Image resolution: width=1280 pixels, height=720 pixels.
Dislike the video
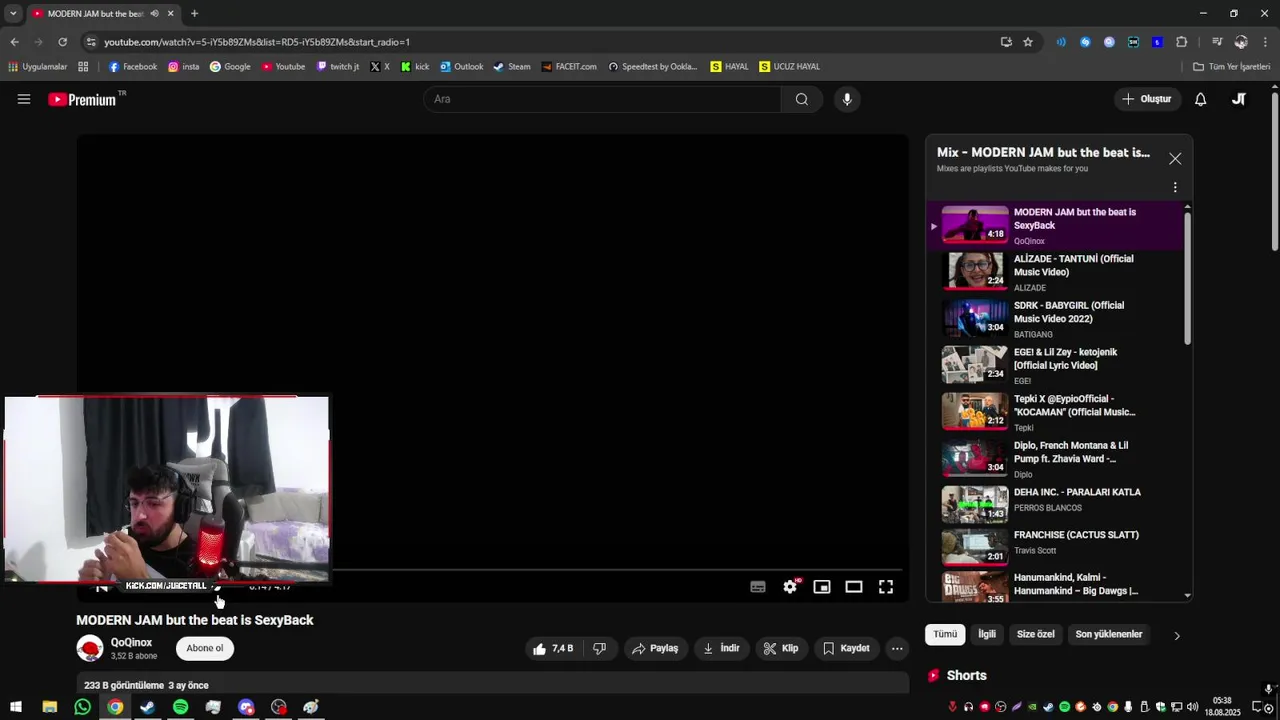600,648
